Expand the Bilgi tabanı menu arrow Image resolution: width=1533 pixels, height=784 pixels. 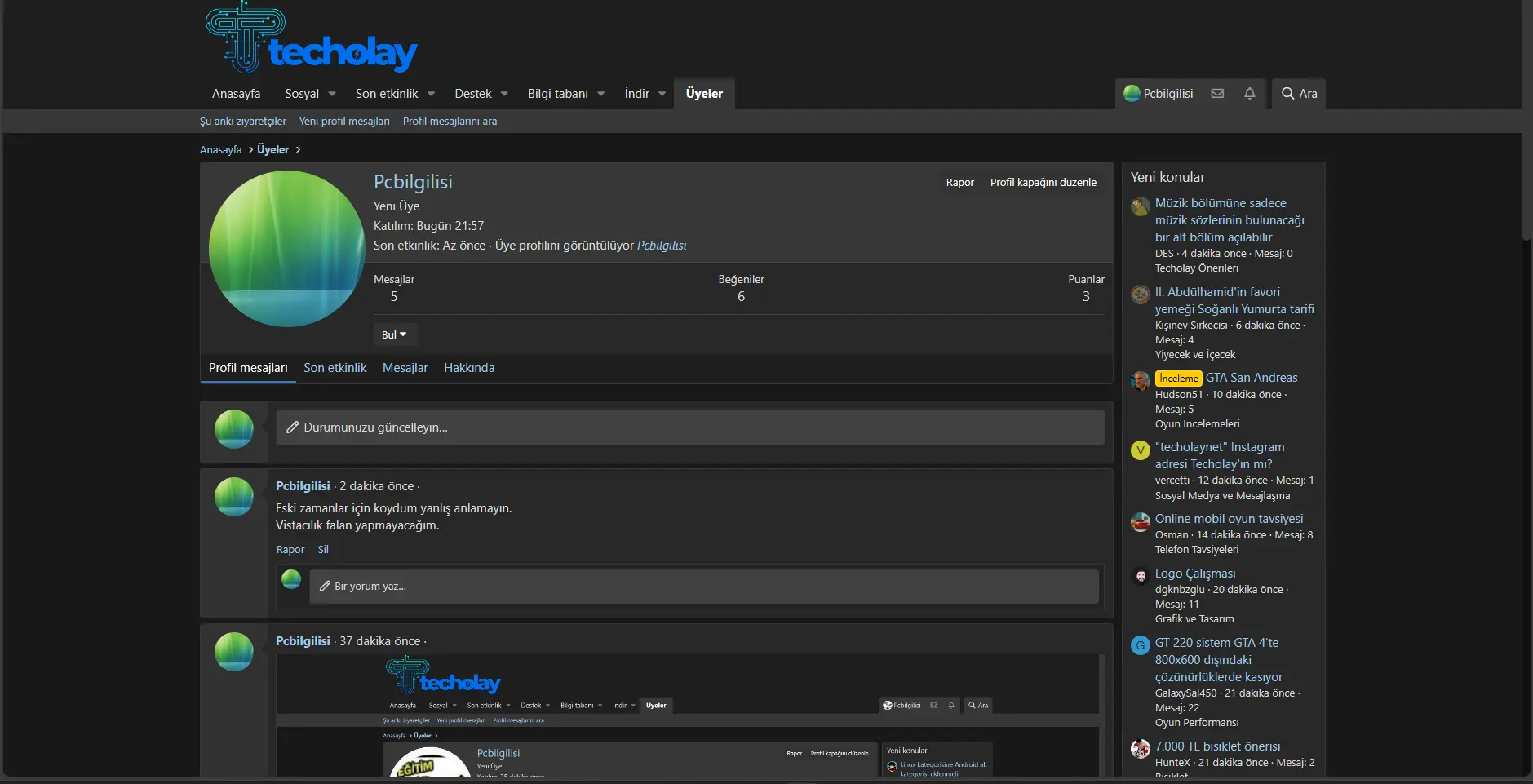click(x=601, y=94)
